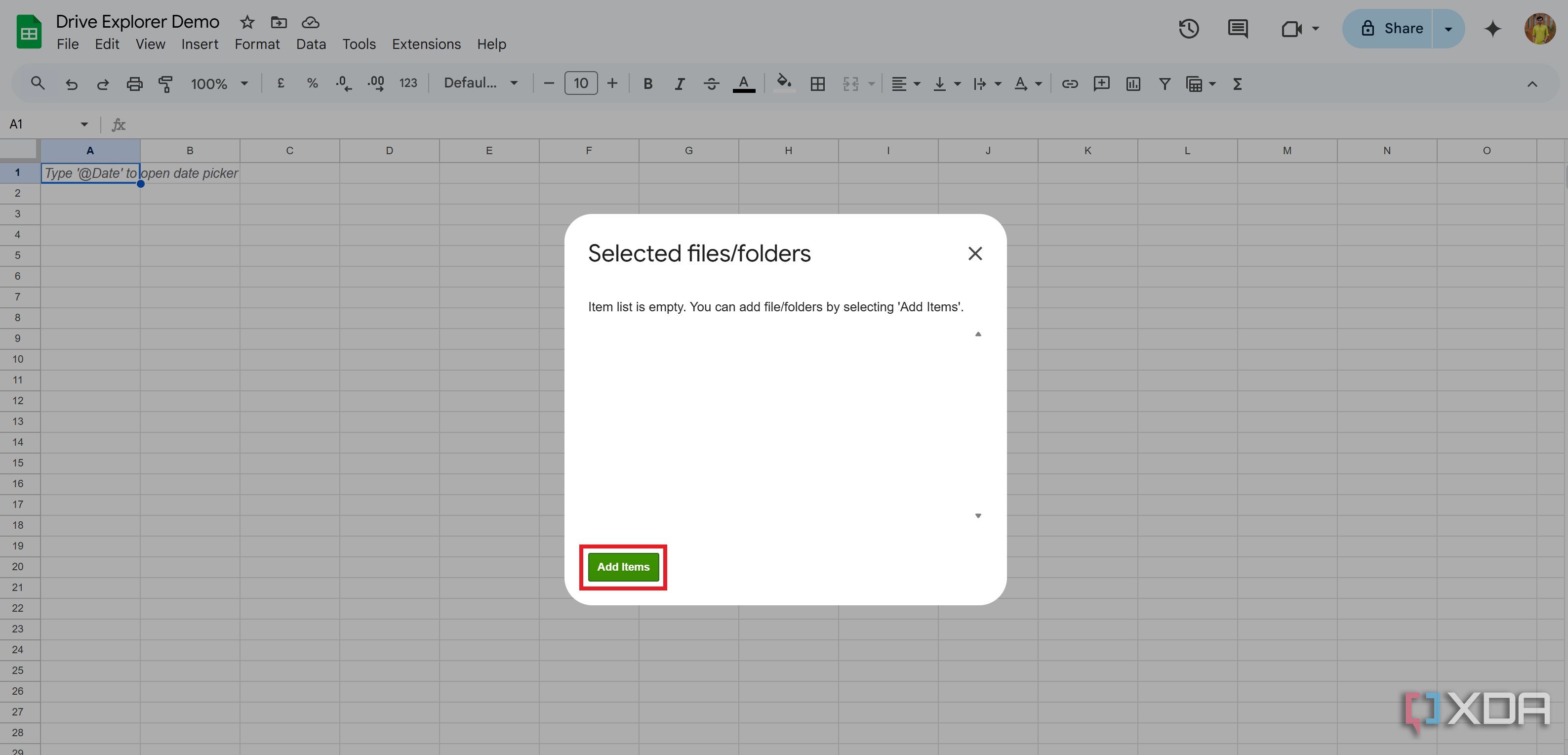Image resolution: width=1568 pixels, height=755 pixels.
Task: Increase decimal places
Action: point(375,84)
